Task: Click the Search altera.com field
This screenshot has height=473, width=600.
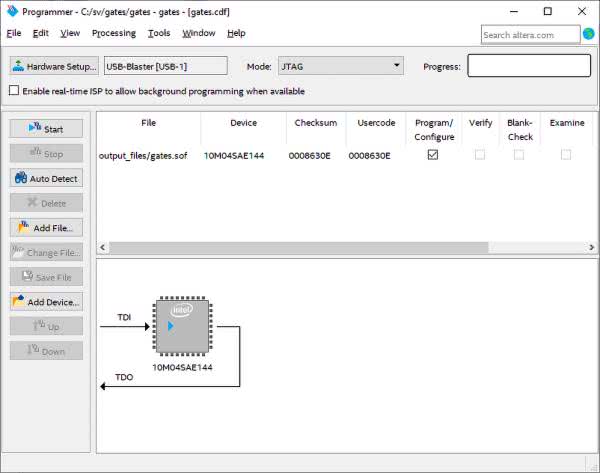Action: pos(530,35)
